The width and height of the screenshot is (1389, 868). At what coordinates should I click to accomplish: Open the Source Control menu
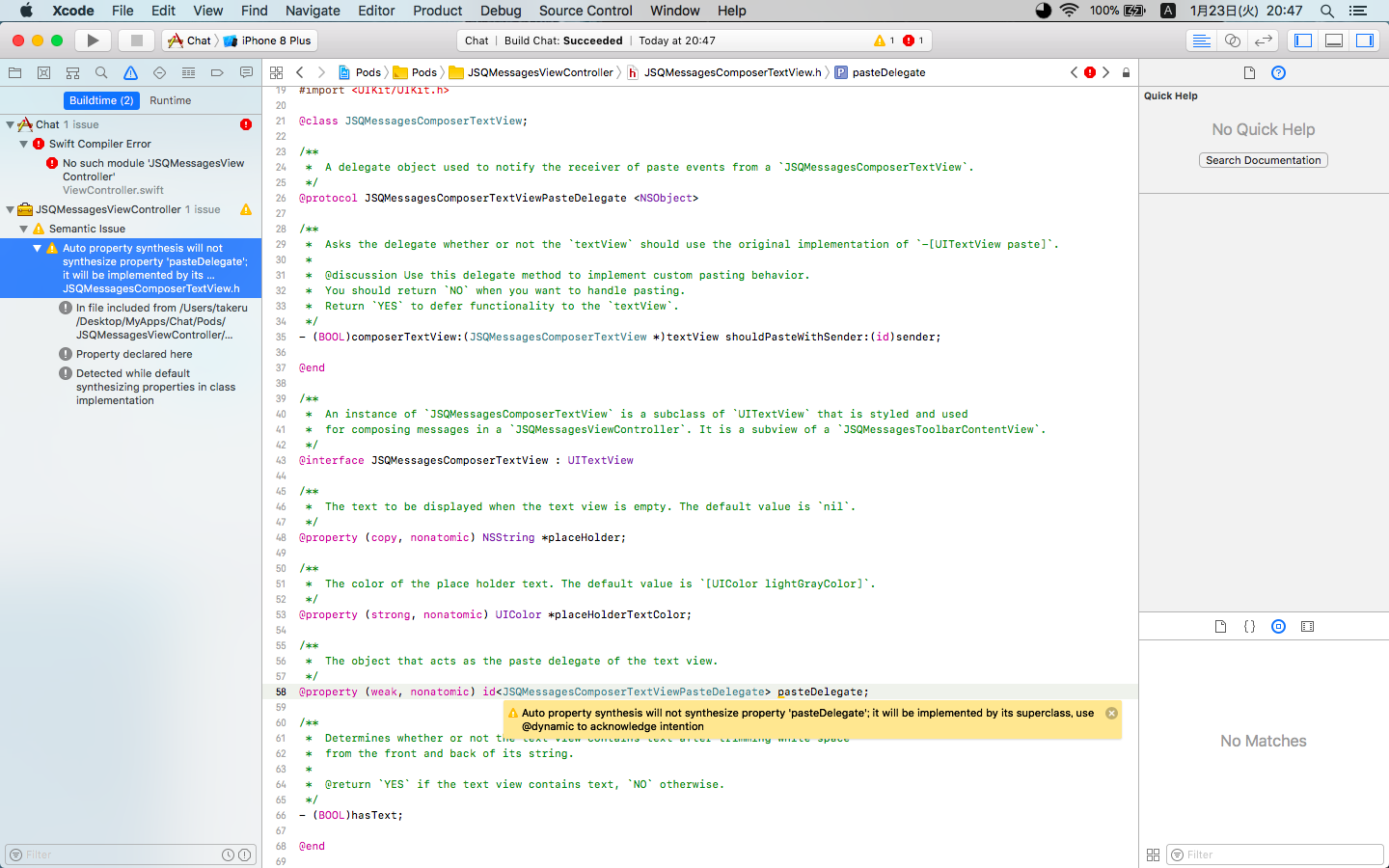pyautogui.click(x=586, y=11)
